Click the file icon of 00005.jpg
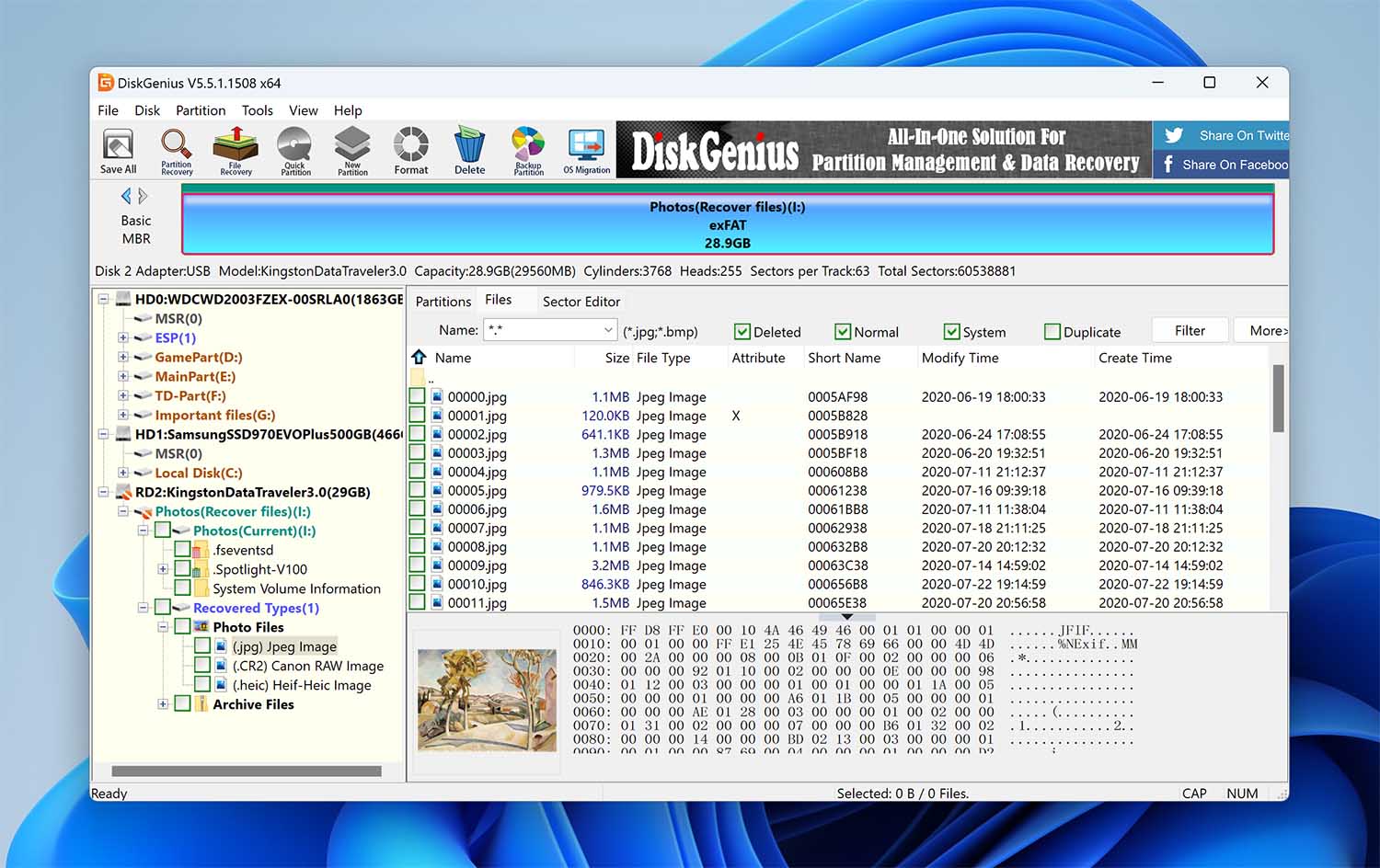Viewport: 1380px width, 868px height. coord(438,490)
